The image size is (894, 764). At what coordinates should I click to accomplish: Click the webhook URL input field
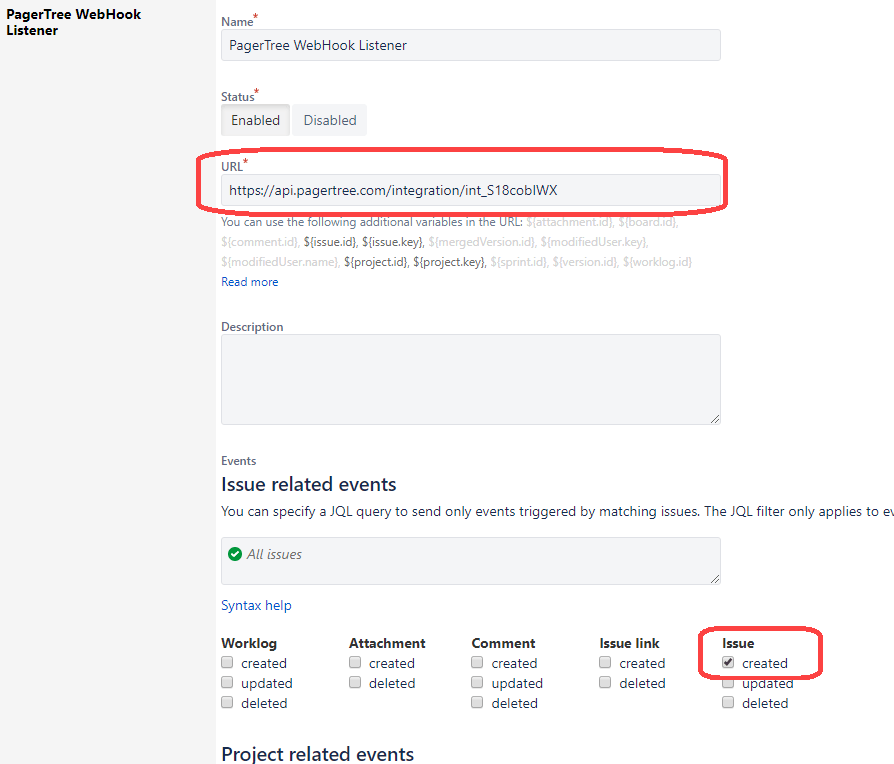click(470, 190)
